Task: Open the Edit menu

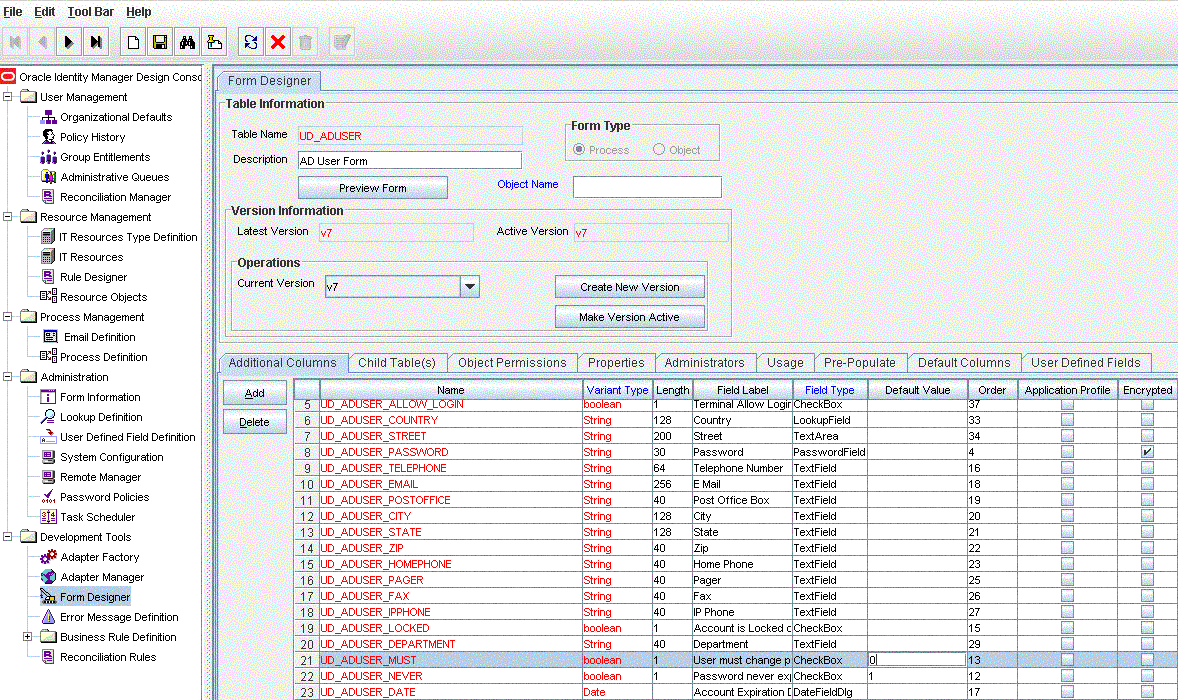Action: pos(44,12)
